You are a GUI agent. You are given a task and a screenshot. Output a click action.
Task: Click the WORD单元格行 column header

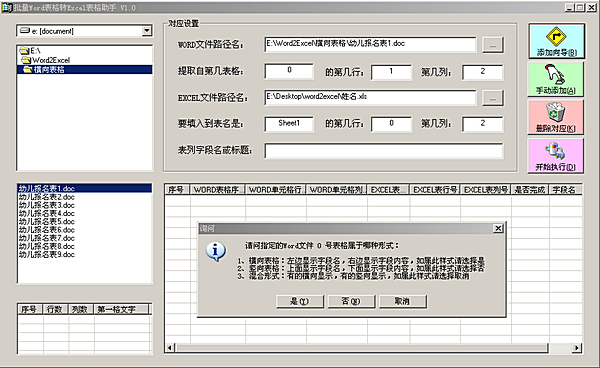pyautogui.click(x=276, y=190)
